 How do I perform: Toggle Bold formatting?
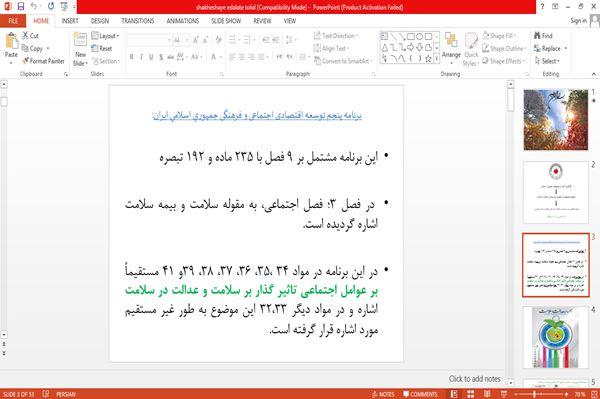pos(132,57)
